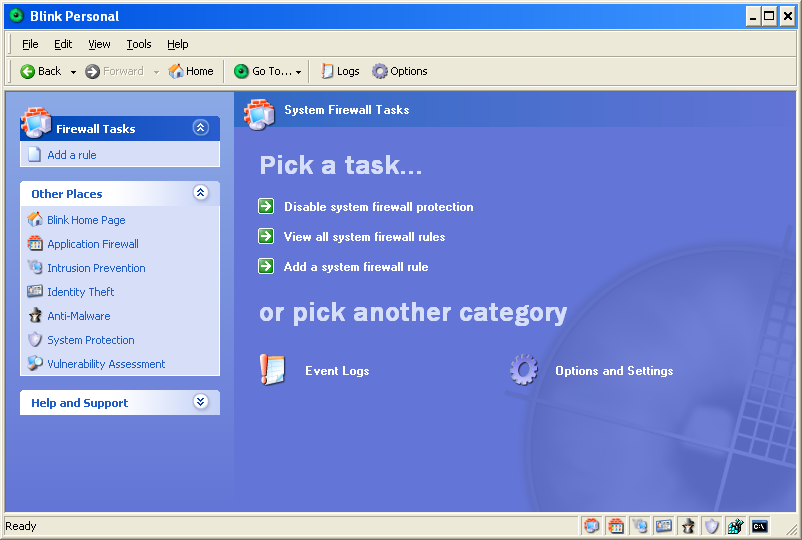This screenshot has width=802, height=540.
Task: Click the Firewall Tasks panel header
Action: (120, 128)
